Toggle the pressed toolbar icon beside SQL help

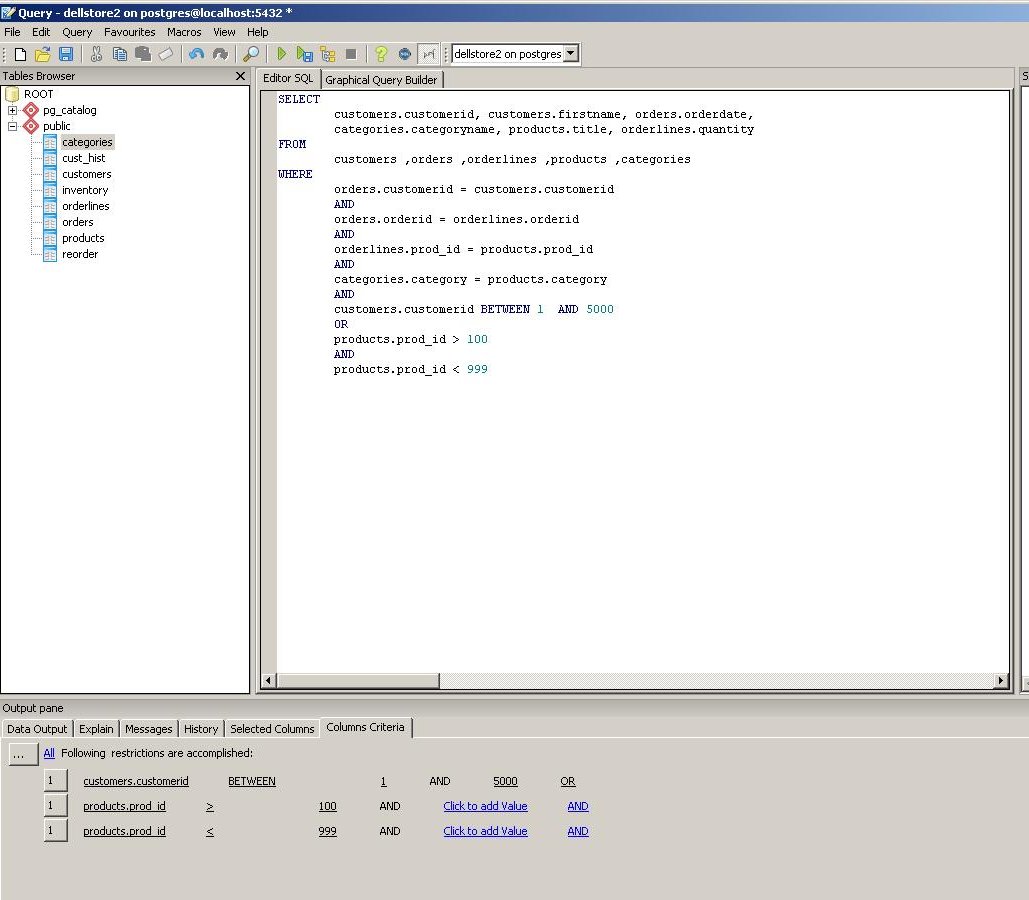coord(429,54)
